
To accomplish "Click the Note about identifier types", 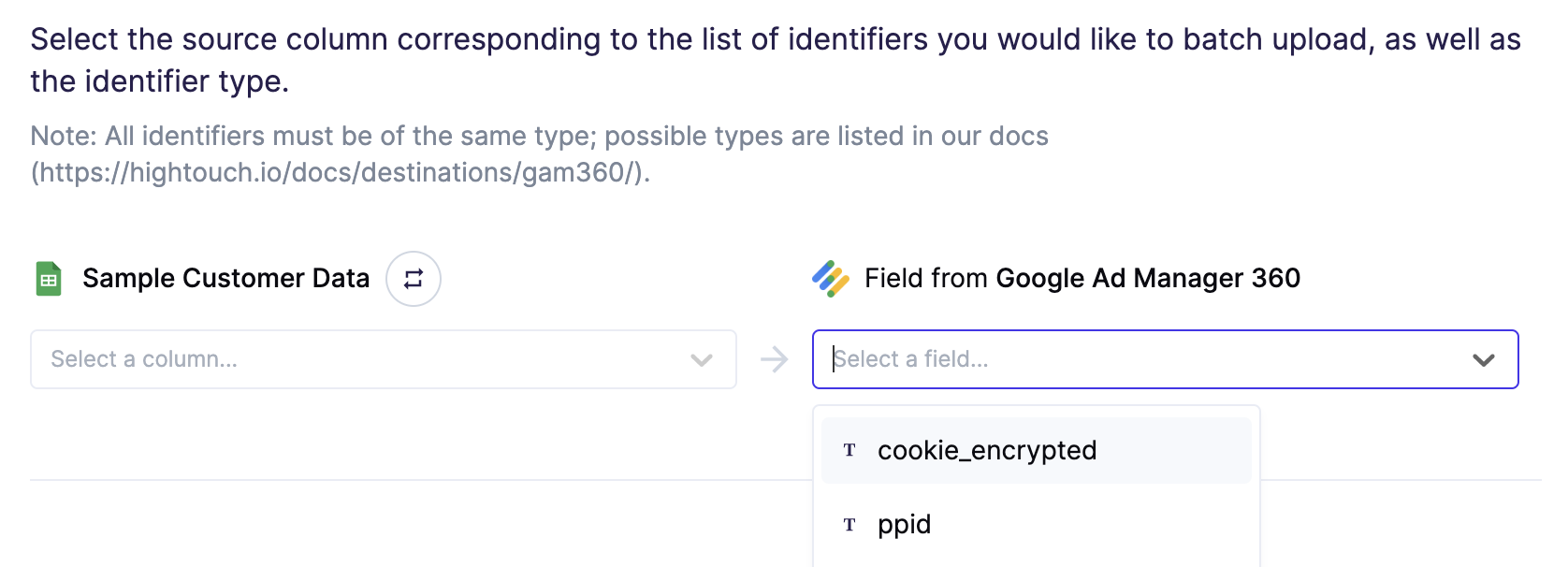I will click(x=540, y=154).
